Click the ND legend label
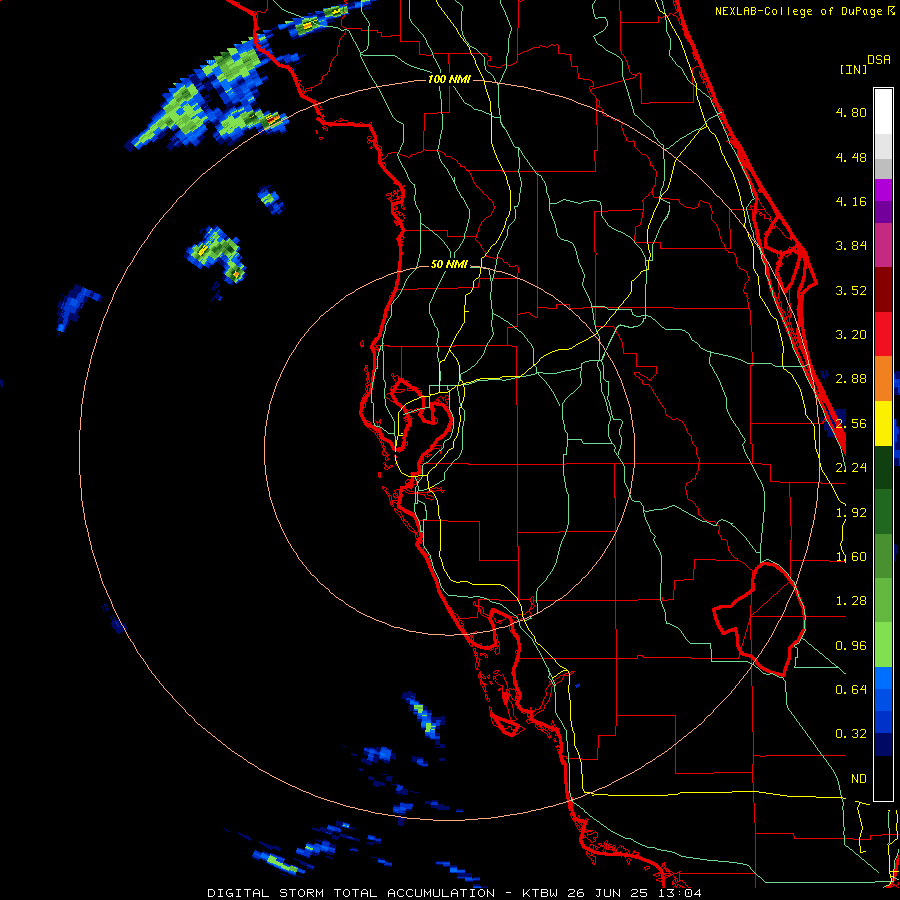900x900 pixels. [x=859, y=779]
